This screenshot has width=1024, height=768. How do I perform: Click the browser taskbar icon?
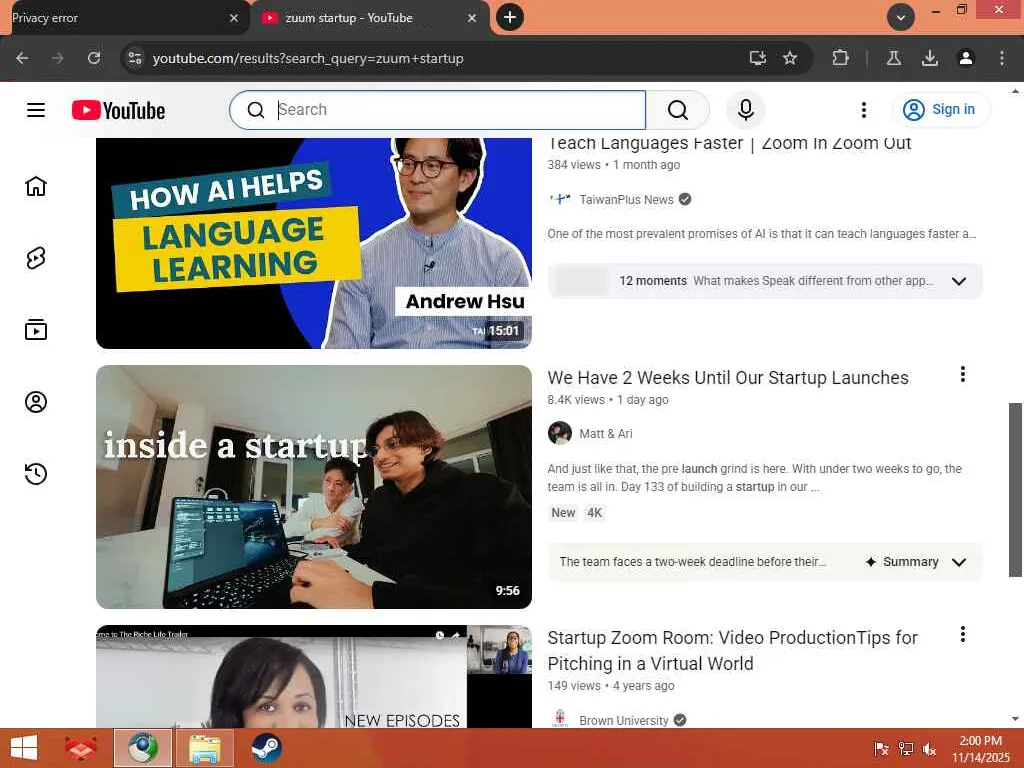click(143, 748)
